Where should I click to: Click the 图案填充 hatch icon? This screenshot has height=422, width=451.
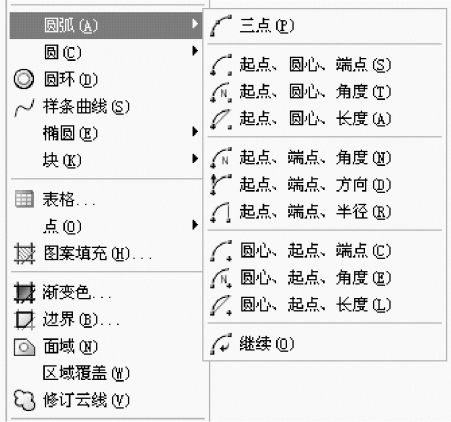click(24, 253)
